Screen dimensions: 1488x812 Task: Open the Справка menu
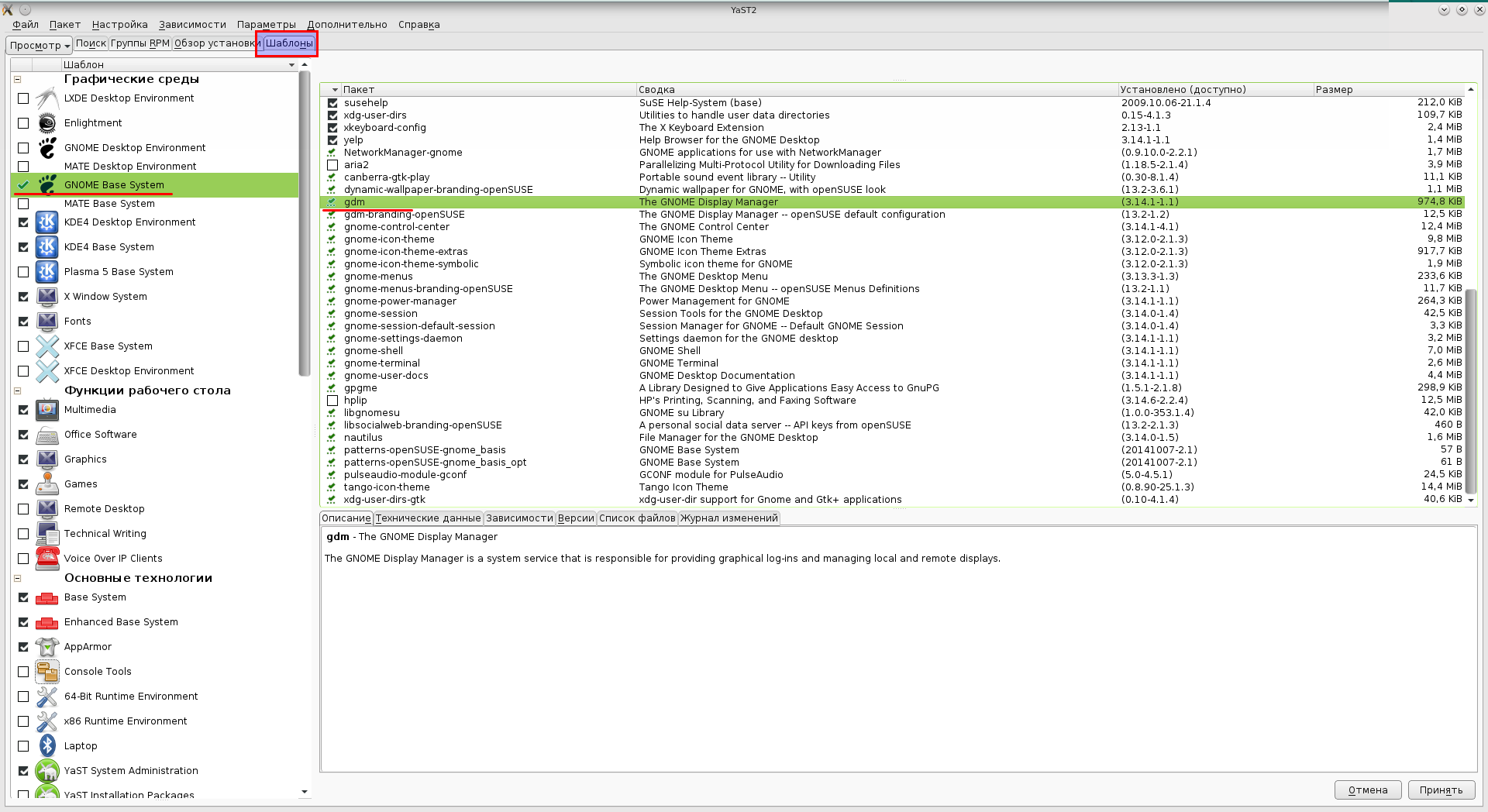point(419,25)
